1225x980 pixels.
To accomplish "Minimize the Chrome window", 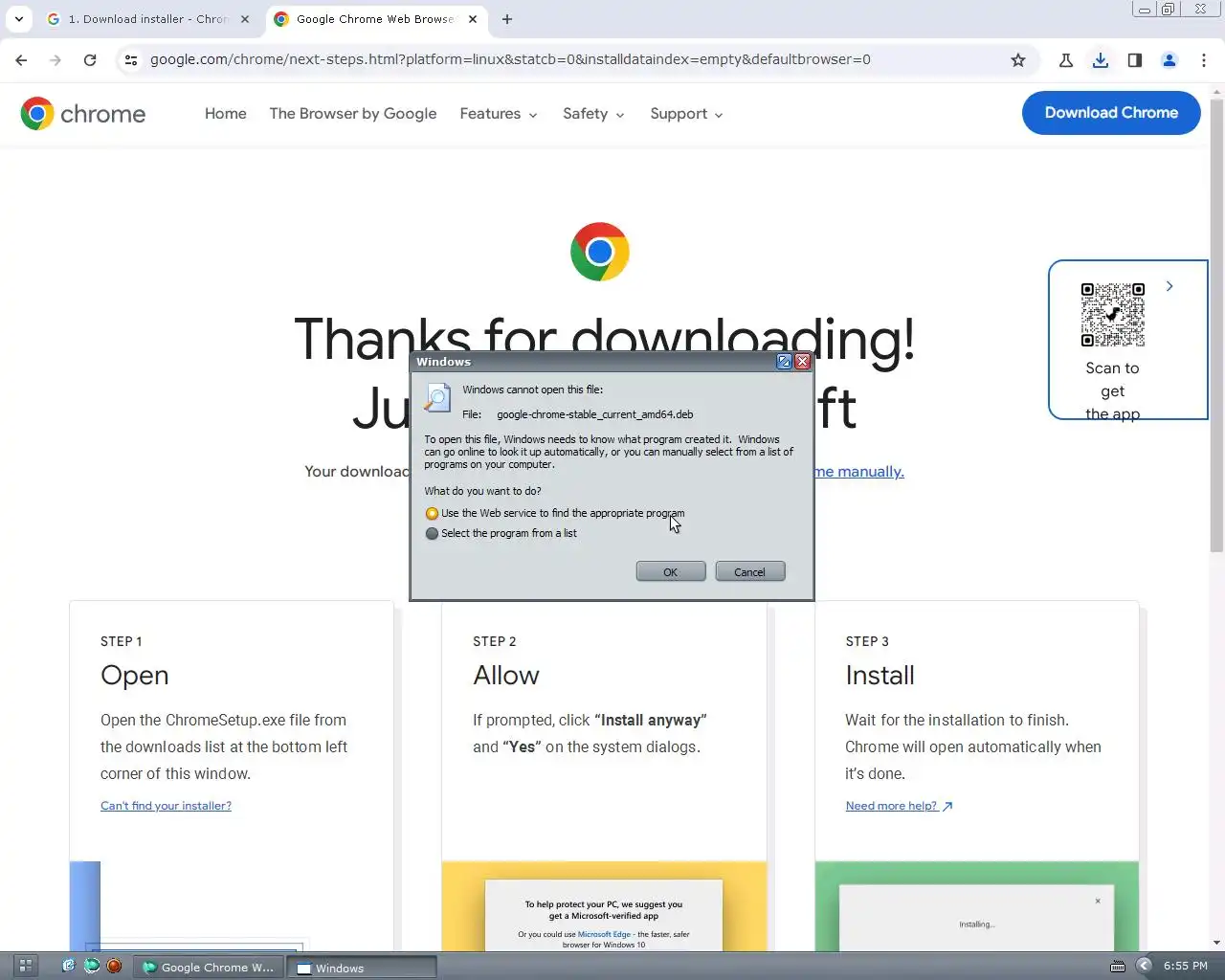I will [x=1144, y=10].
